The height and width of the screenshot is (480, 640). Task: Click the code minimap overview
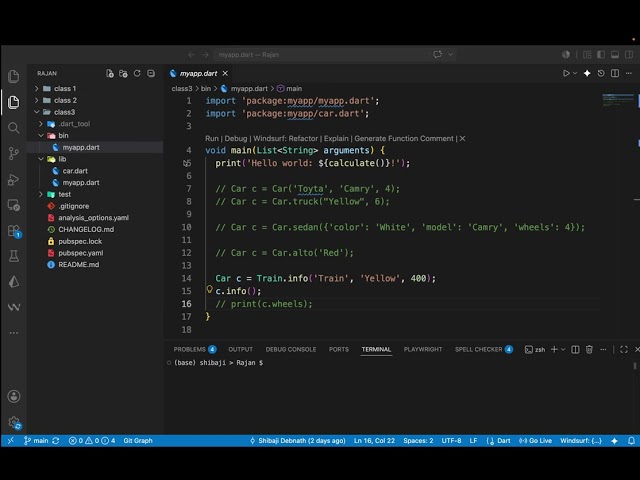tap(618, 100)
